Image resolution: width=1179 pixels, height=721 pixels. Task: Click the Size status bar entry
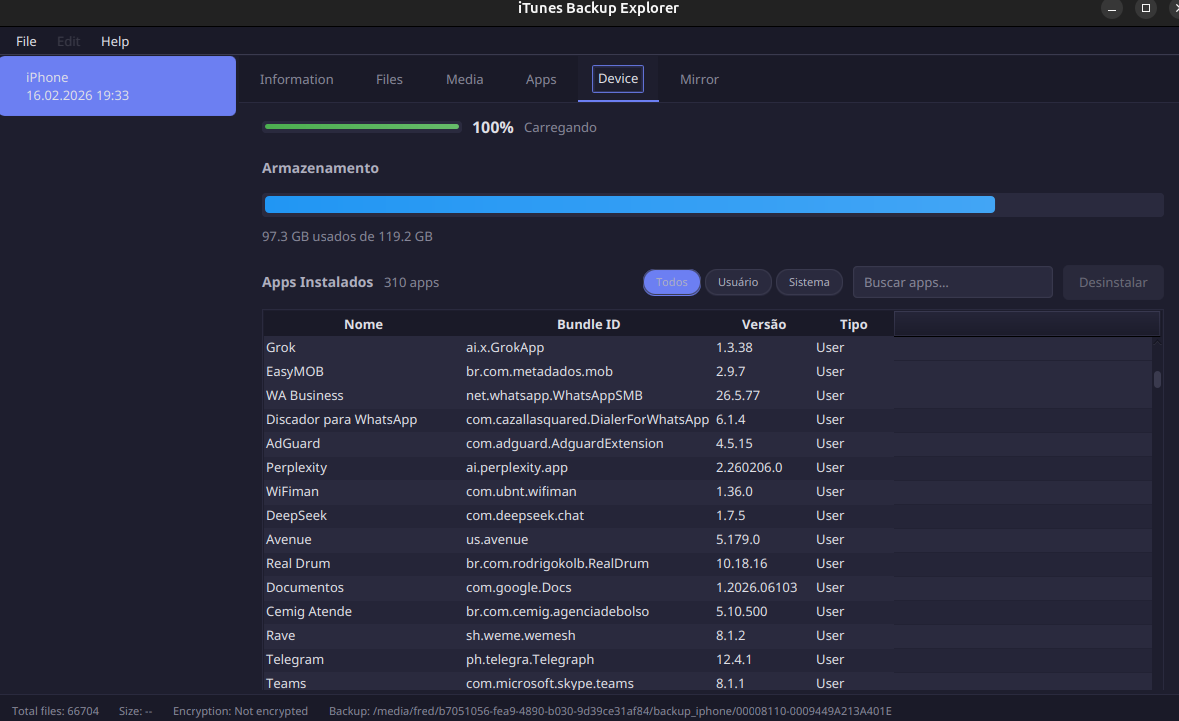coord(135,711)
